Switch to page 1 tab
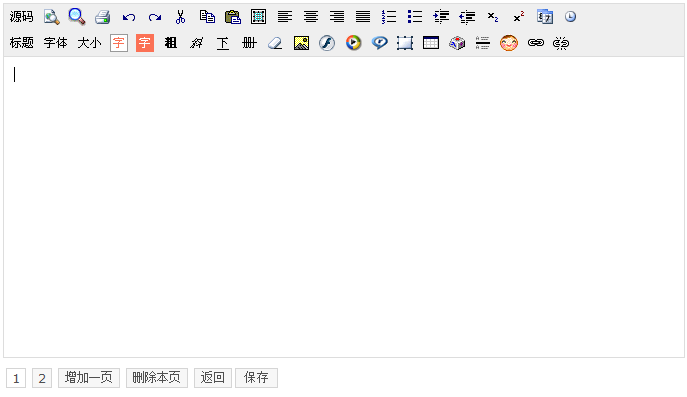Image resolution: width=687 pixels, height=397 pixels. (16, 378)
